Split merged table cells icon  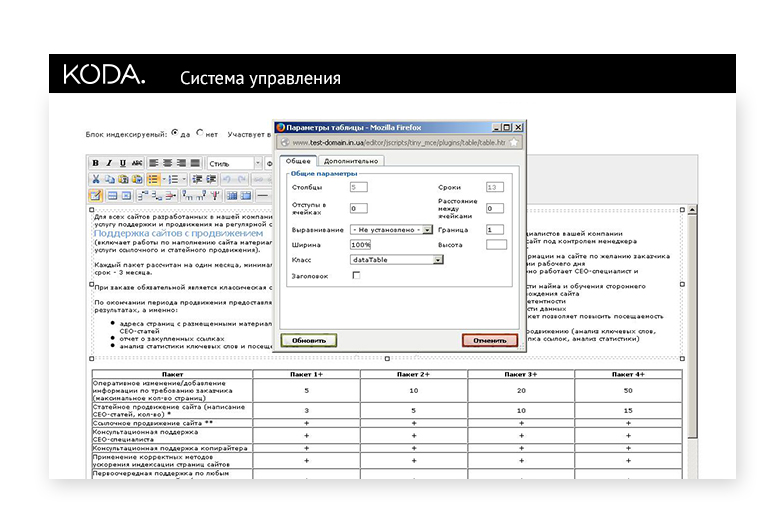tap(232, 195)
